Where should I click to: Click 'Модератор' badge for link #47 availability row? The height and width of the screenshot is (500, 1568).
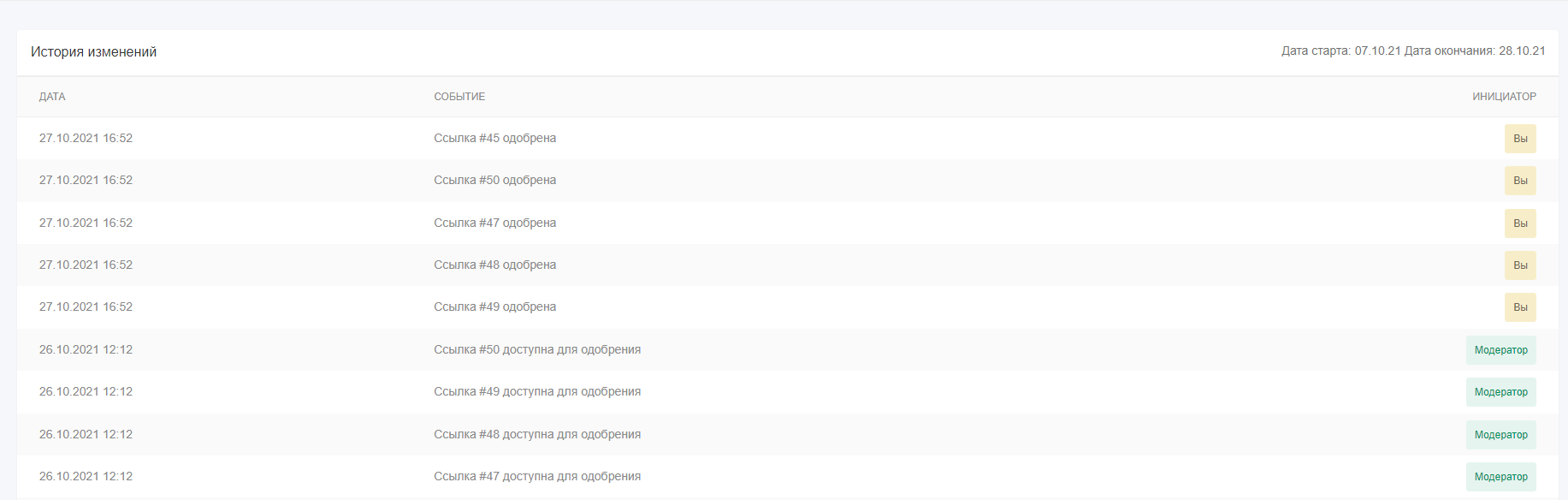tap(1500, 477)
